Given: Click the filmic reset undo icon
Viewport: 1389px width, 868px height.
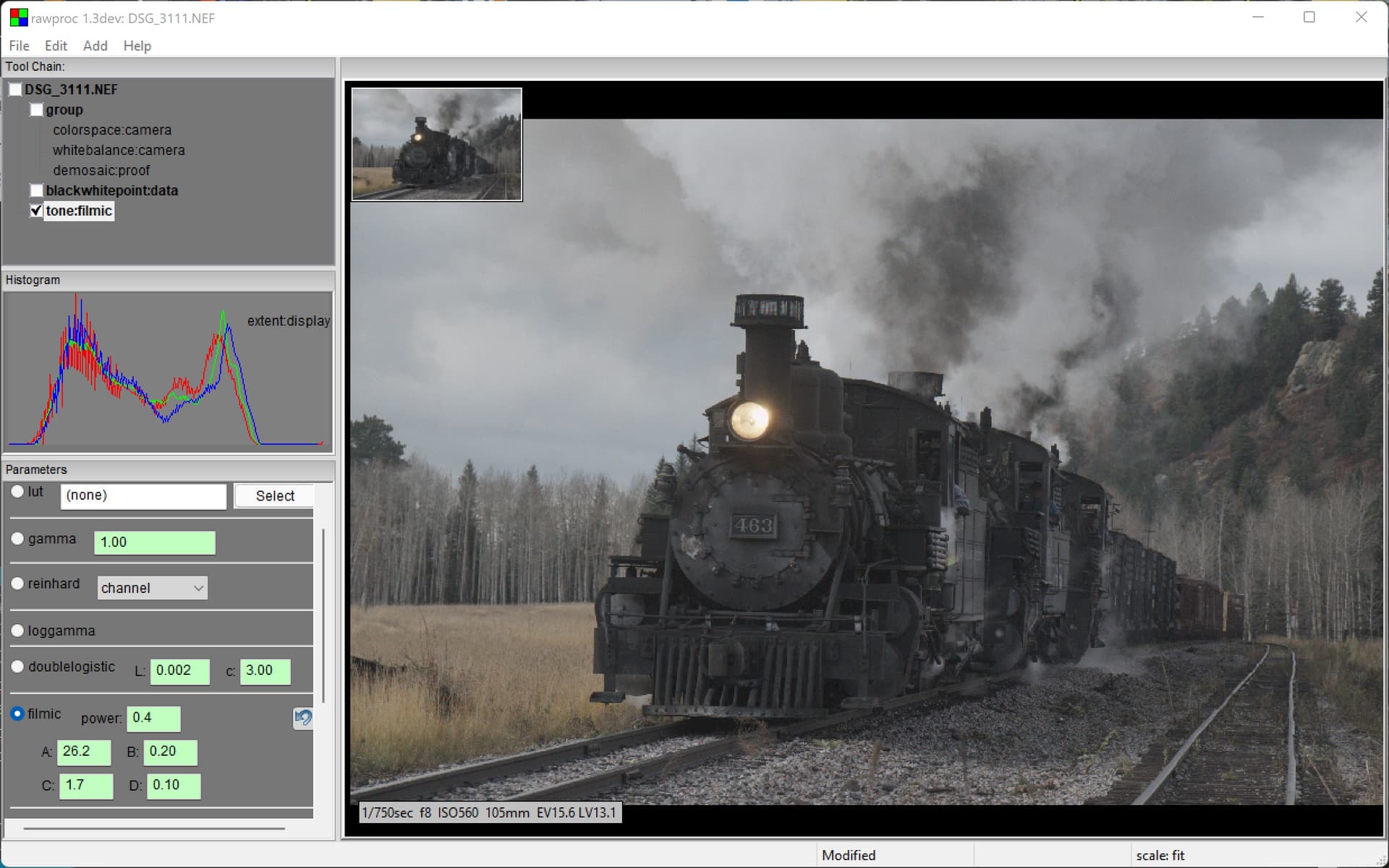Looking at the screenshot, I should [x=303, y=718].
